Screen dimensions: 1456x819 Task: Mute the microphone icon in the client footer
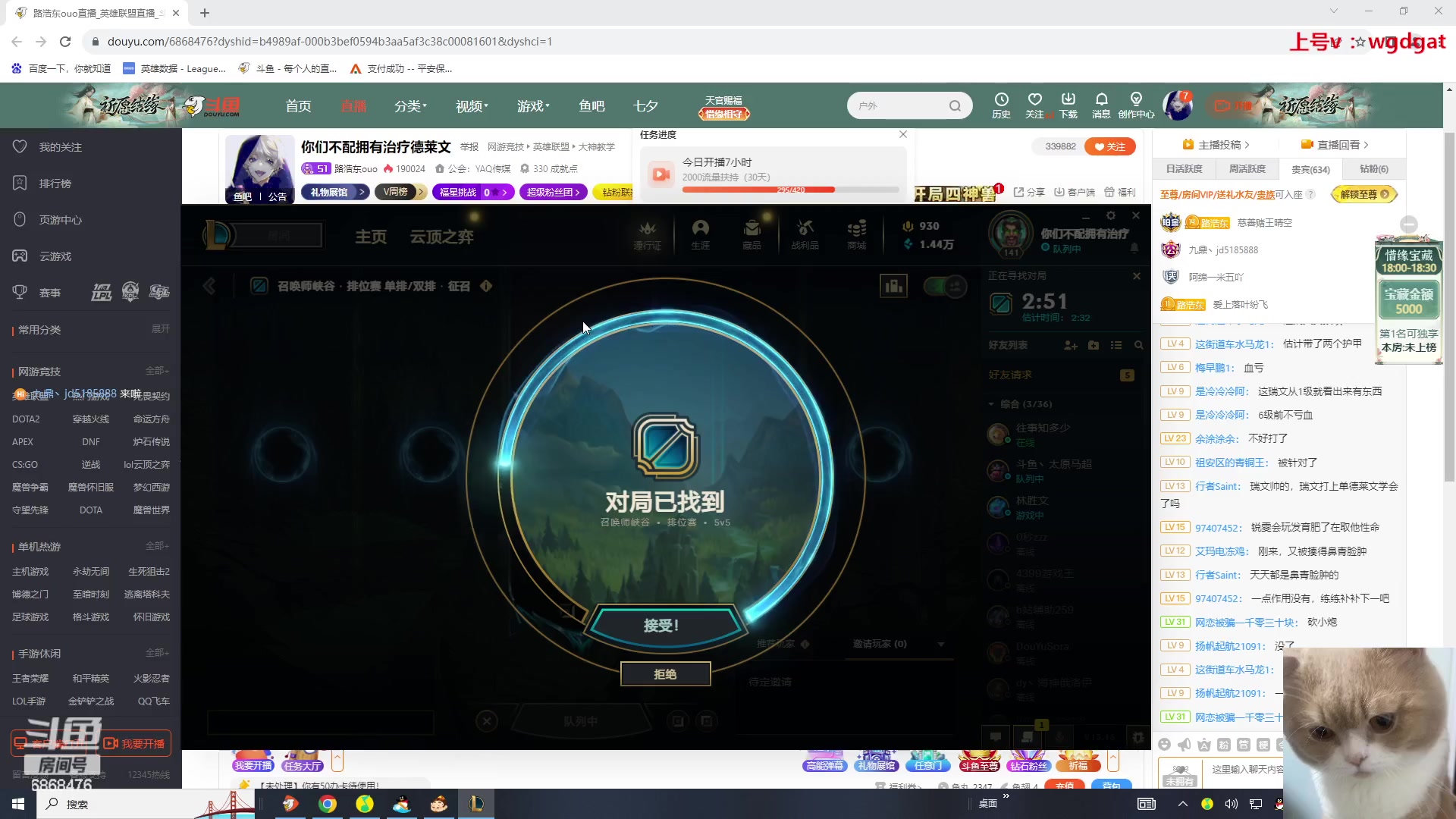pyautogui.click(x=1059, y=737)
